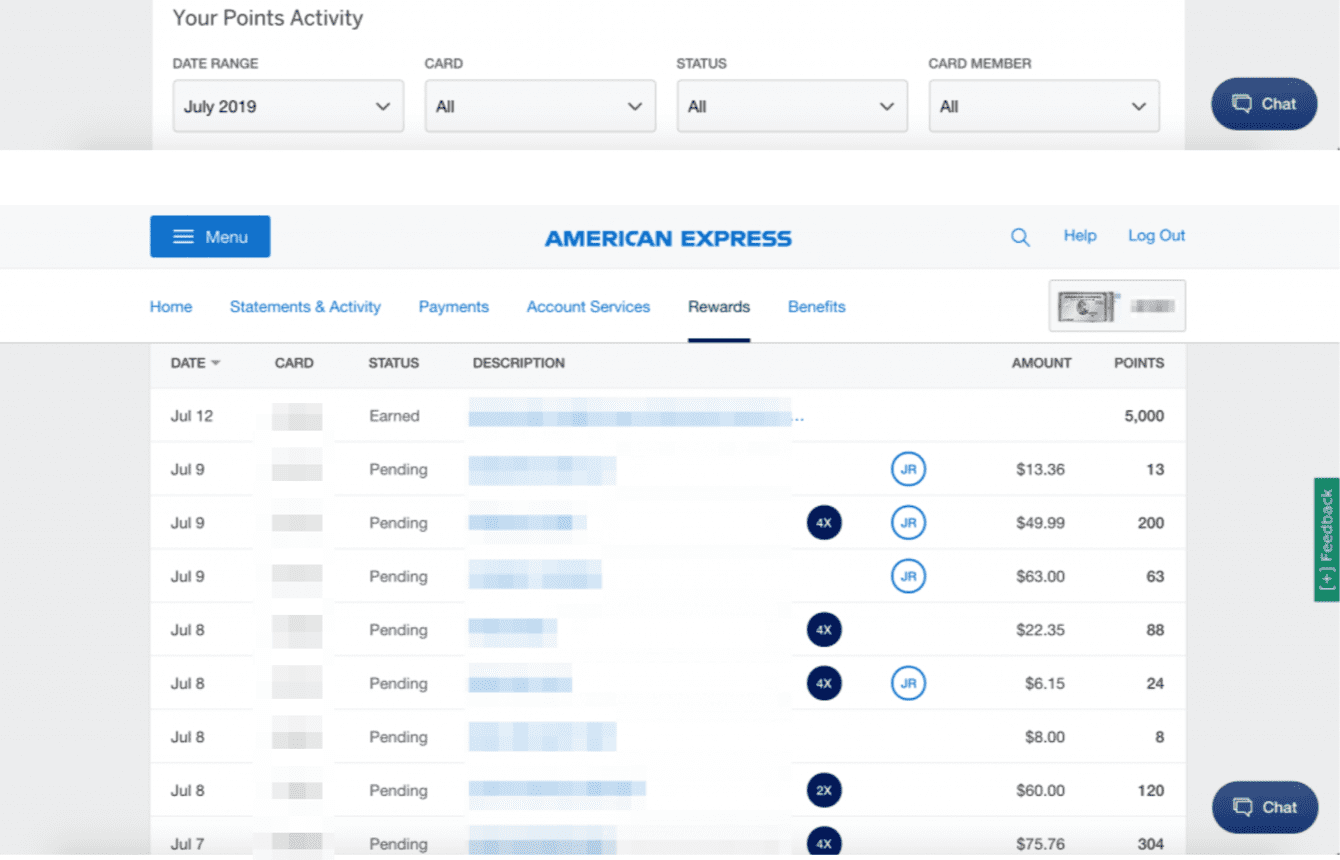Click the JR badge on the $63.00 row
Screen dimensions: 1340x860
pyautogui.click(x=908, y=576)
